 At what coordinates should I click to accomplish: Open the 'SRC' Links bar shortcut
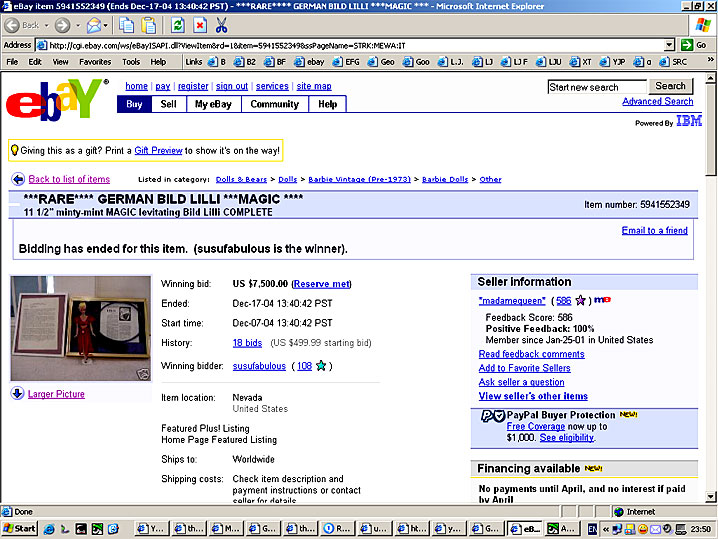[x=673, y=62]
